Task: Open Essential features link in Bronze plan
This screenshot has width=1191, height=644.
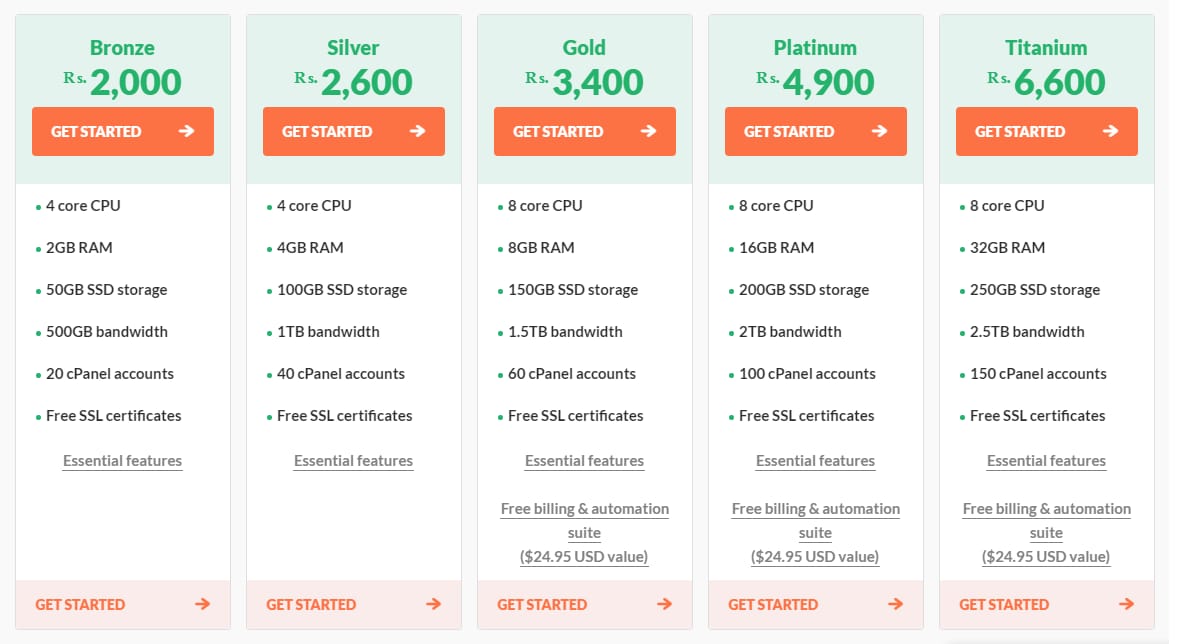Action: click(x=122, y=461)
